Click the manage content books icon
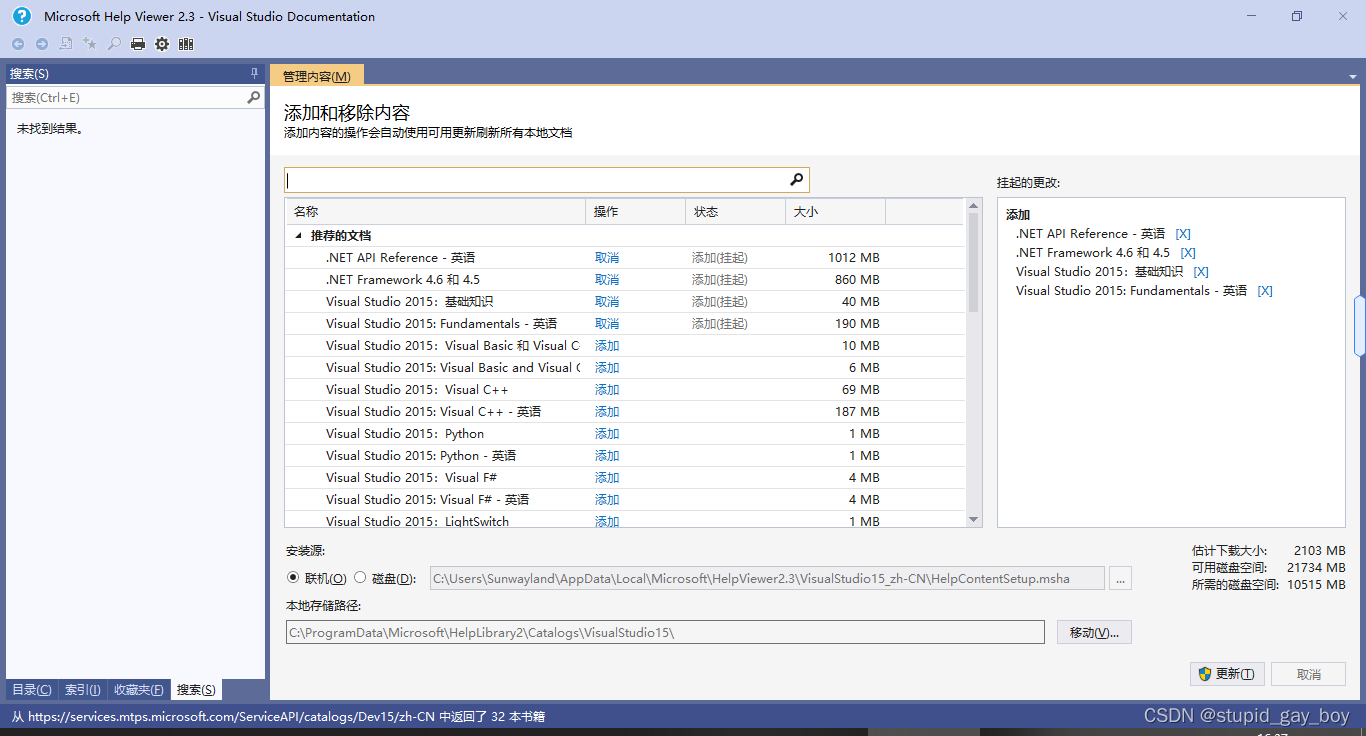Viewport: 1366px width, 736px height. [x=186, y=44]
